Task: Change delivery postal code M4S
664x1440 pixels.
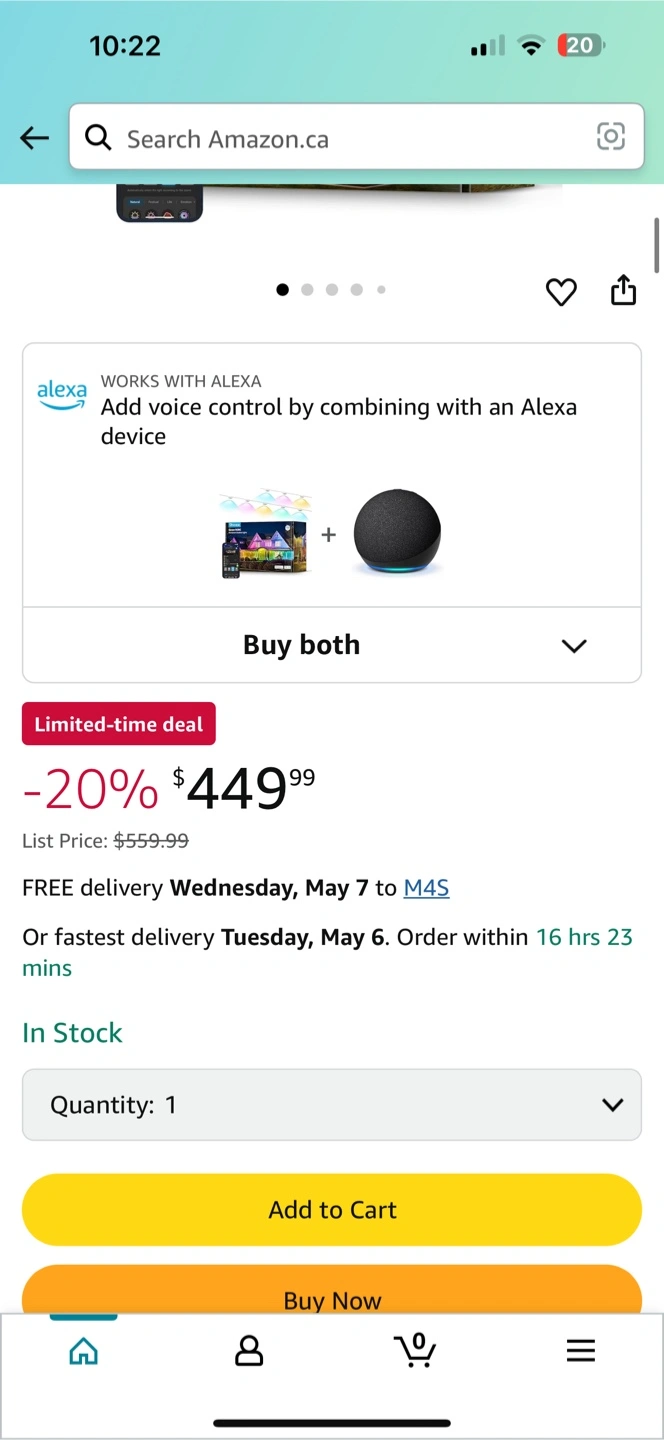Action: click(426, 888)
